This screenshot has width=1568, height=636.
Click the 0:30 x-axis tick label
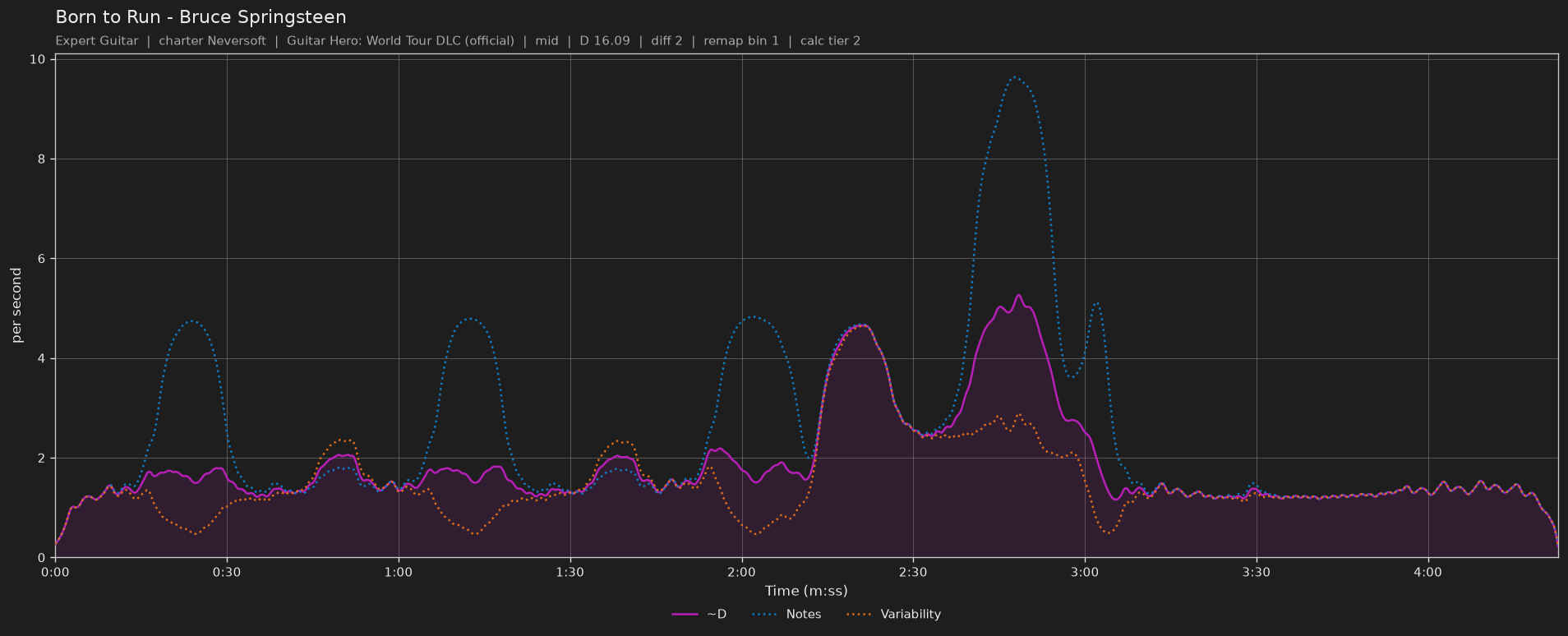pos(227,573)
